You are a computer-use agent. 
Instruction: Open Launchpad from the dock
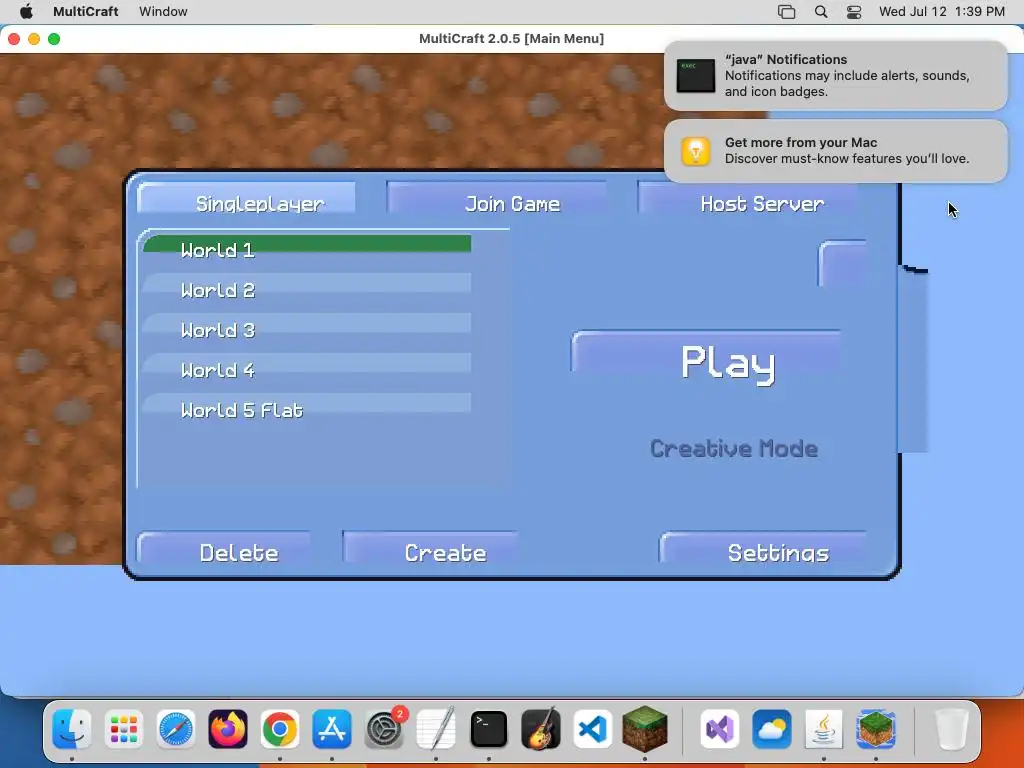tap(123, 729)
